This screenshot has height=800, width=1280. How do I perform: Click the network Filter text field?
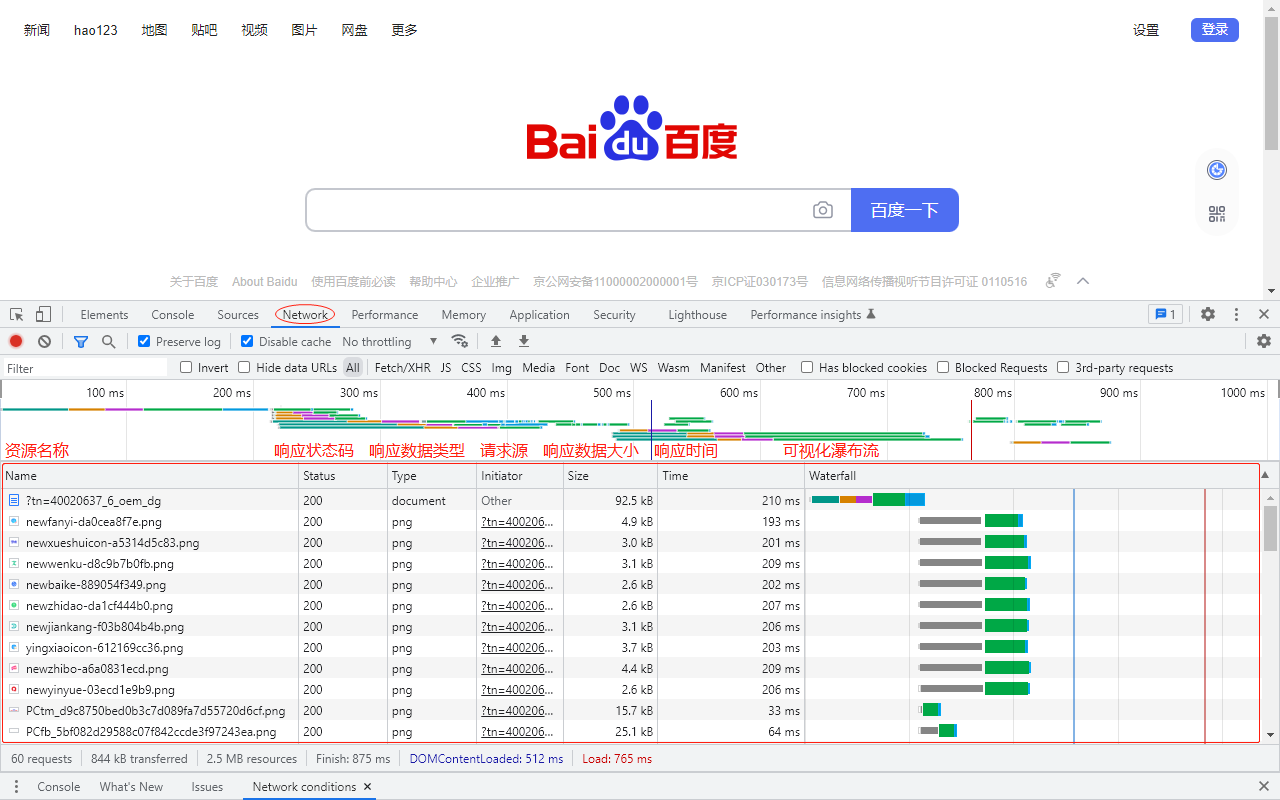85,367
